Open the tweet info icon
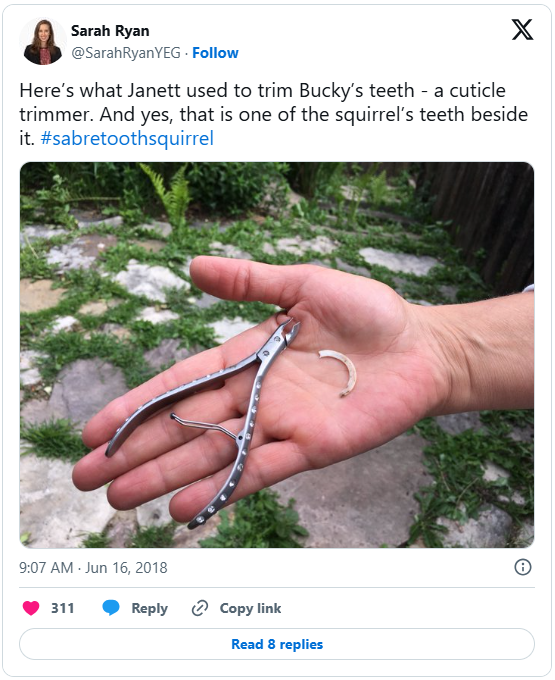Image resolution: width=555 pixels, height=680 pixels. 522,567
